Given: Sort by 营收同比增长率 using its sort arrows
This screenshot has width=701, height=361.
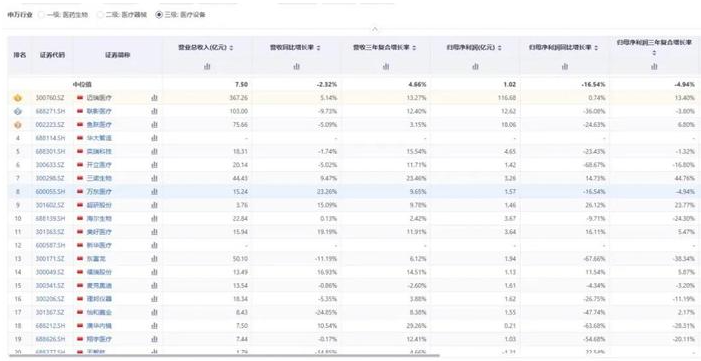Looking at the screenshot, I should tap(318, 48).
